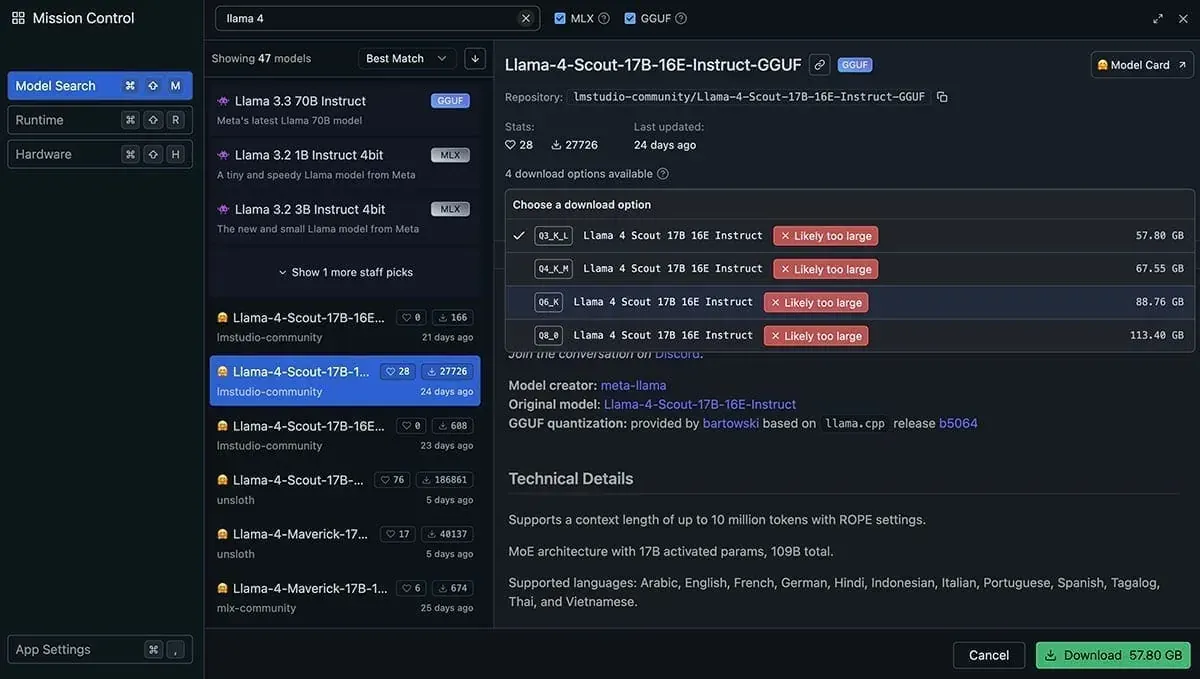Click the repository path text

pyautogui.click(x=749, y=97)
